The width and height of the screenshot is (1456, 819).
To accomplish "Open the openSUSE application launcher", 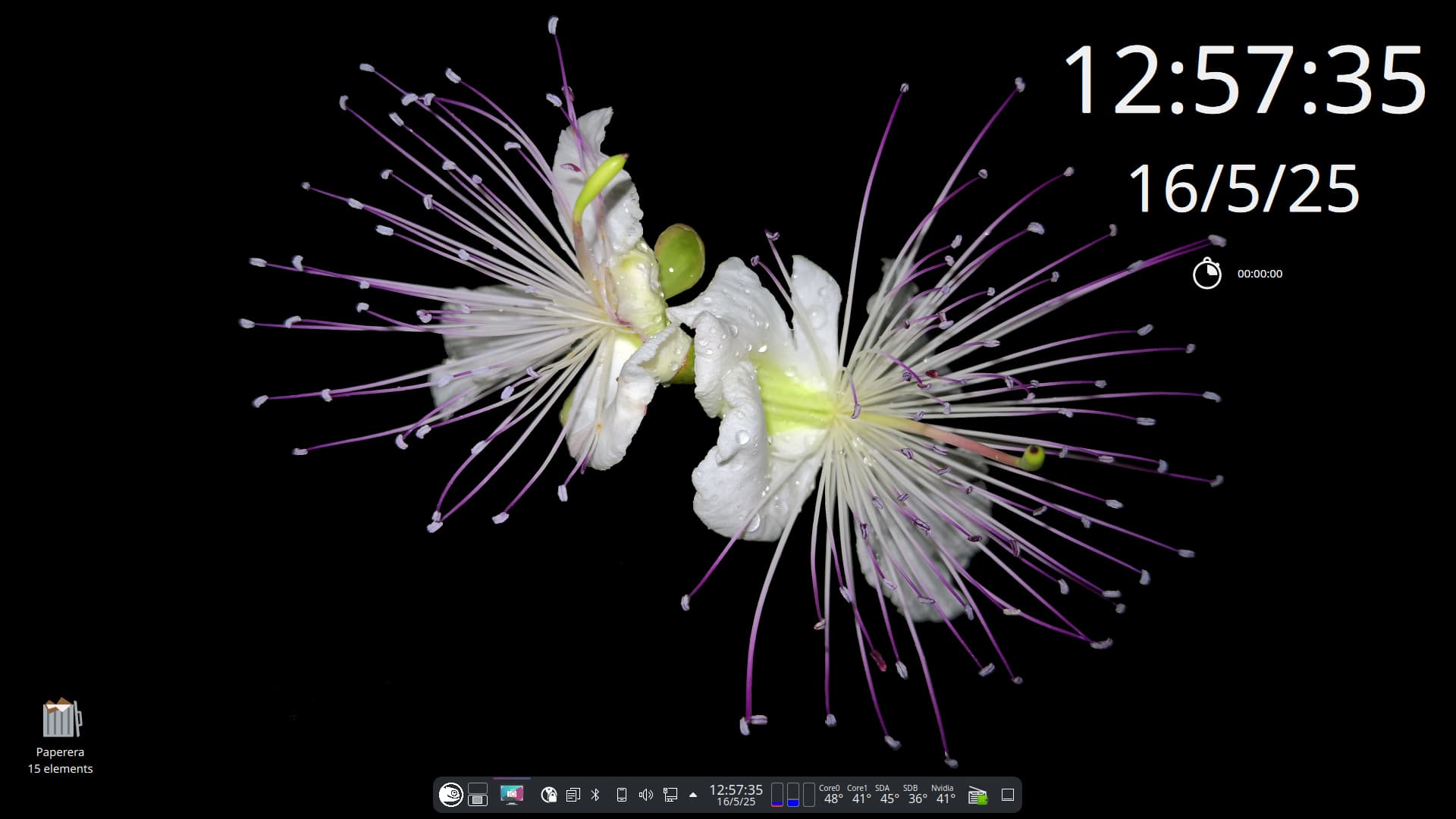I will 450,795.
